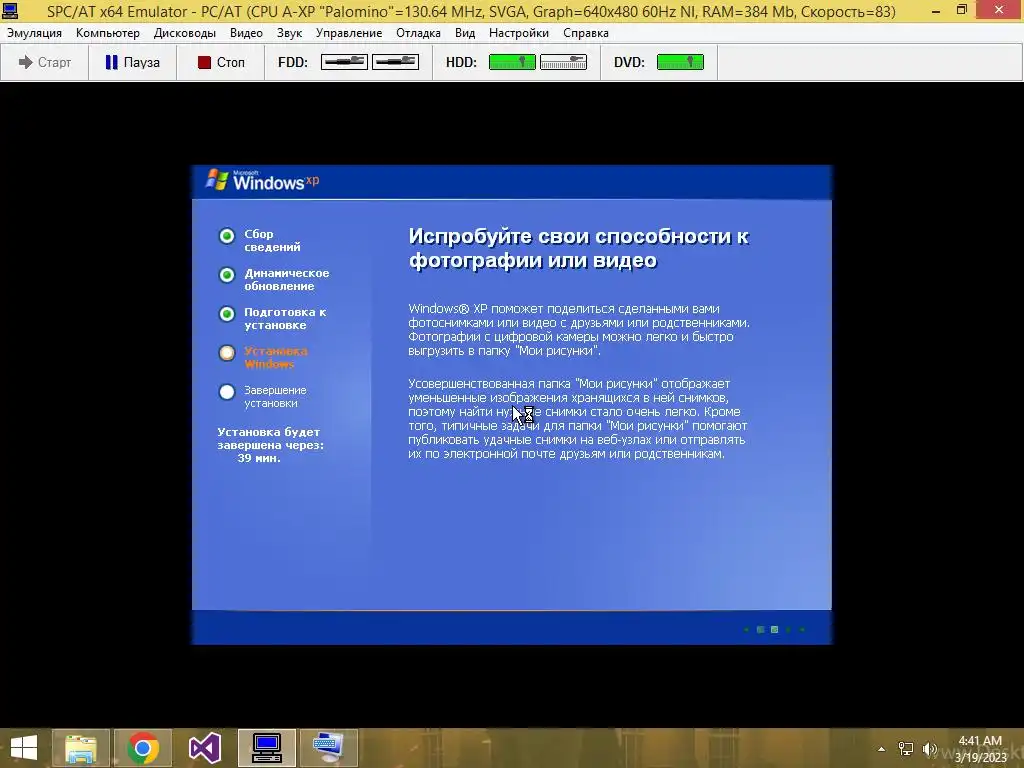This screenshot has width=1024, height=768.
Task: Open the Windows Start button
Action: coord(24,748)
